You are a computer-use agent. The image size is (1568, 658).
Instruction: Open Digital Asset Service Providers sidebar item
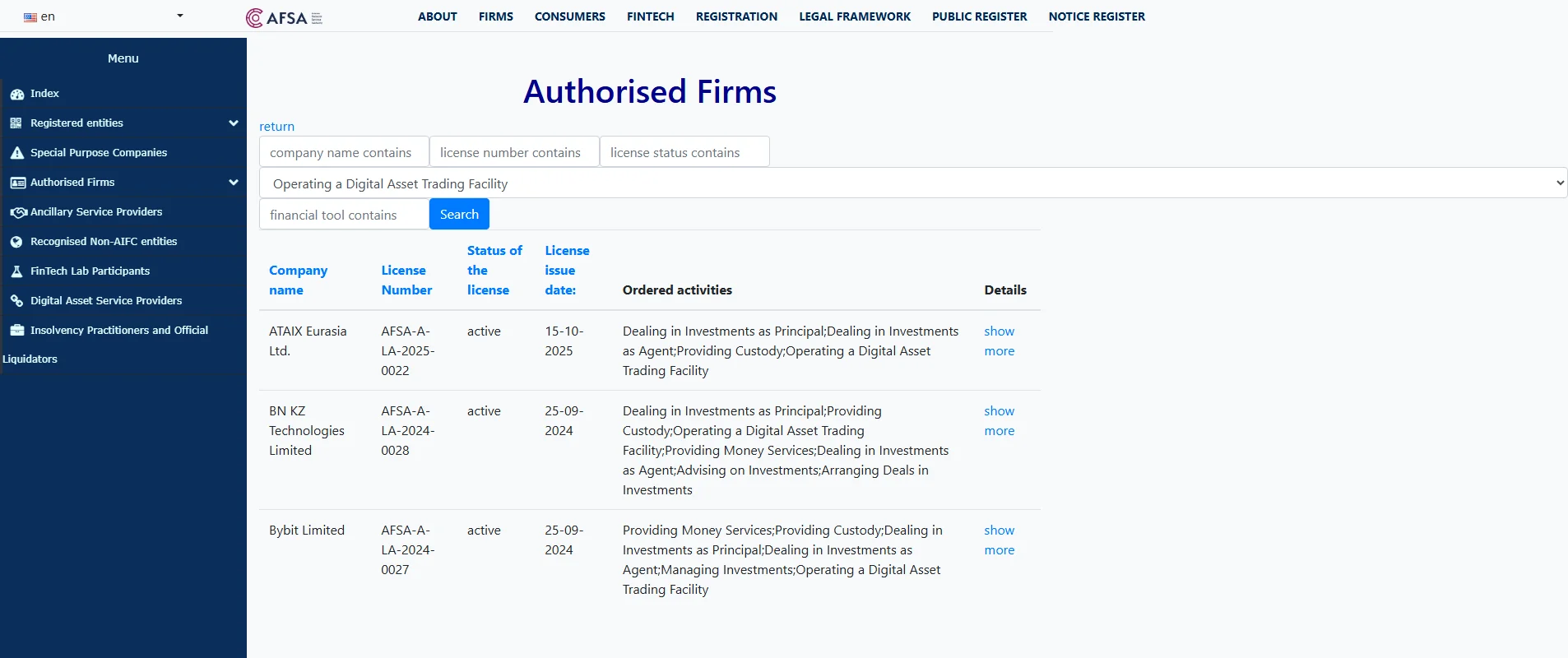point(106,301)
